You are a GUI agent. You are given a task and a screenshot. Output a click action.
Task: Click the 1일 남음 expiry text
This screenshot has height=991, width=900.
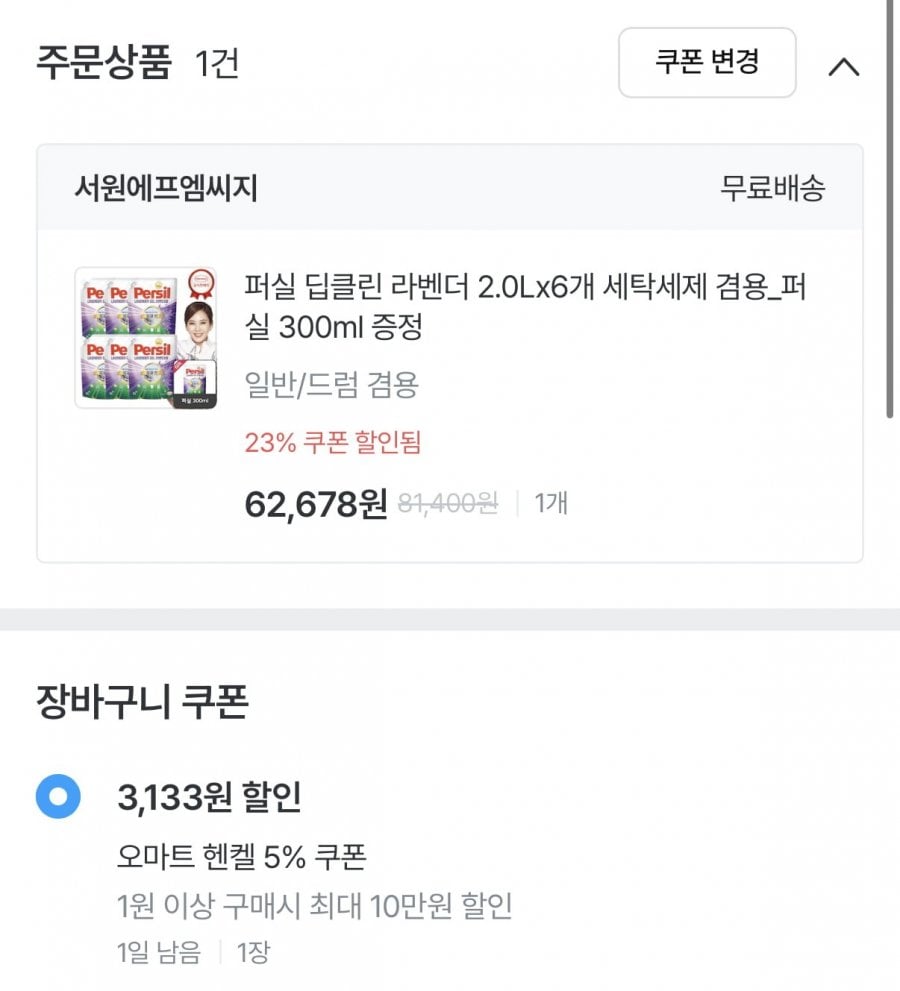(159, 952)
